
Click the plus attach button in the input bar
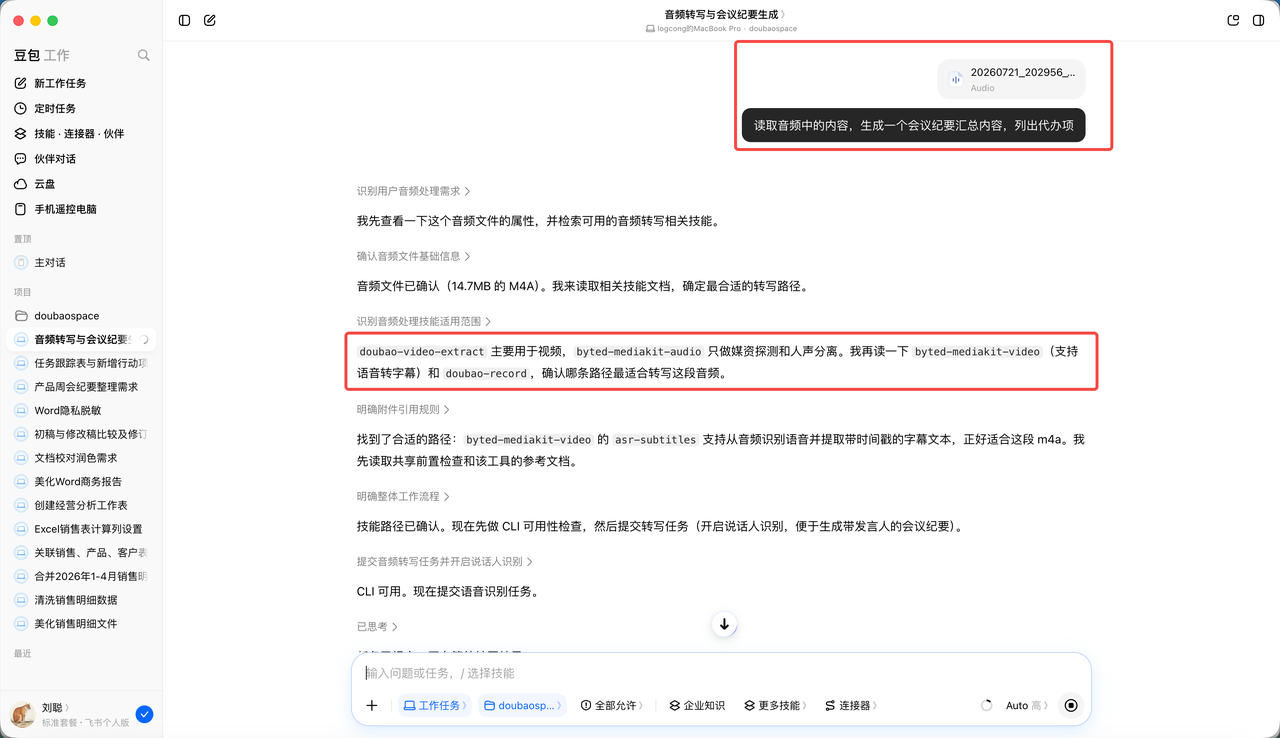[372, 705]
